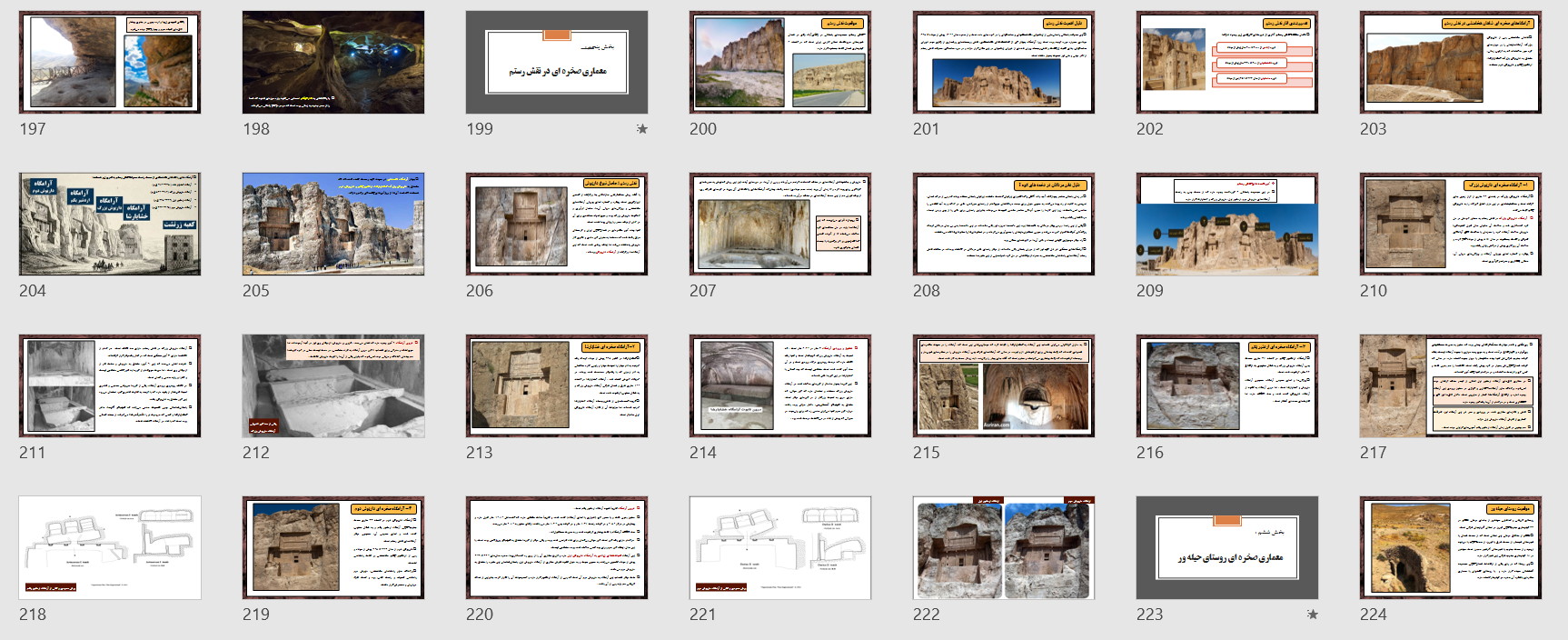
Task: Select slide 217 thumbnail
Action: (x=1451, y=386)
